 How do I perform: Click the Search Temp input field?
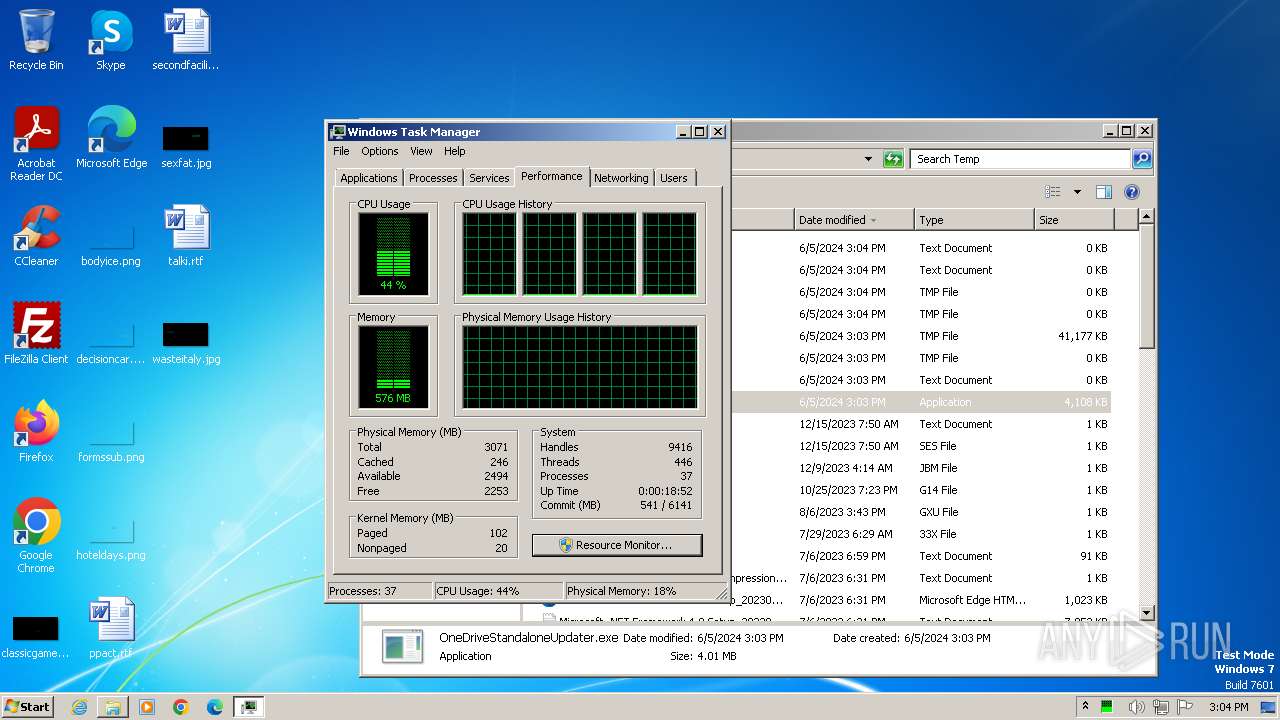1020,159
